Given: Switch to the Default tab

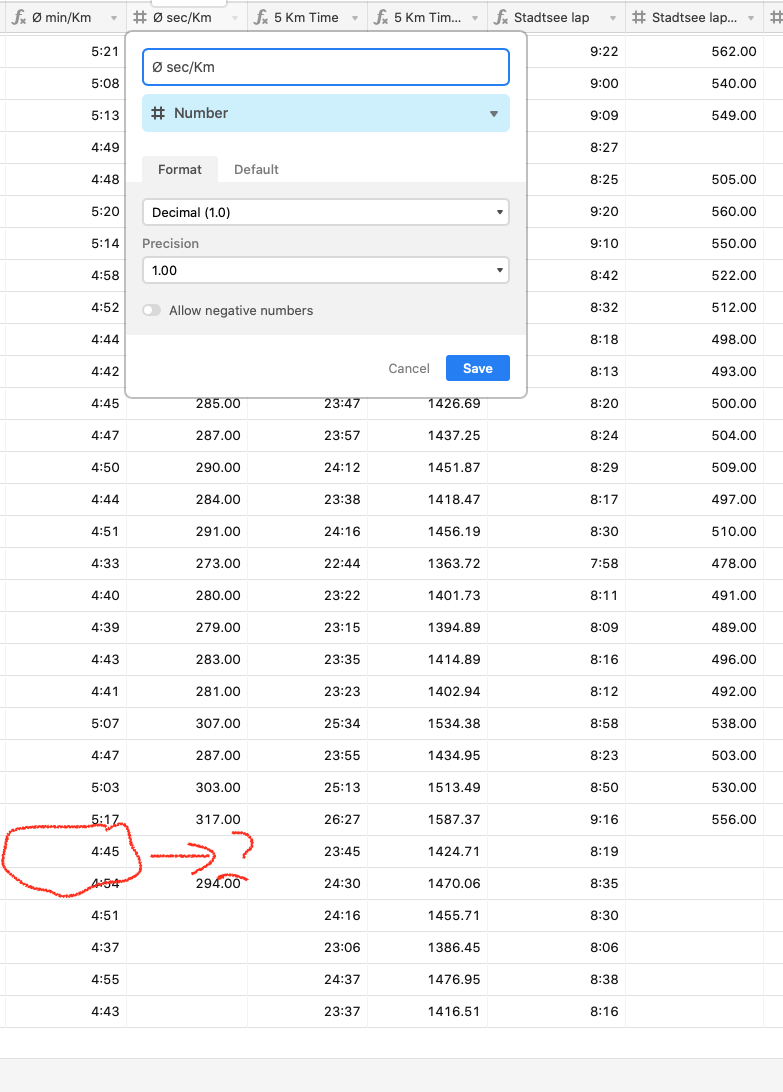Looking at the screenshot, I should pos(256,169).
